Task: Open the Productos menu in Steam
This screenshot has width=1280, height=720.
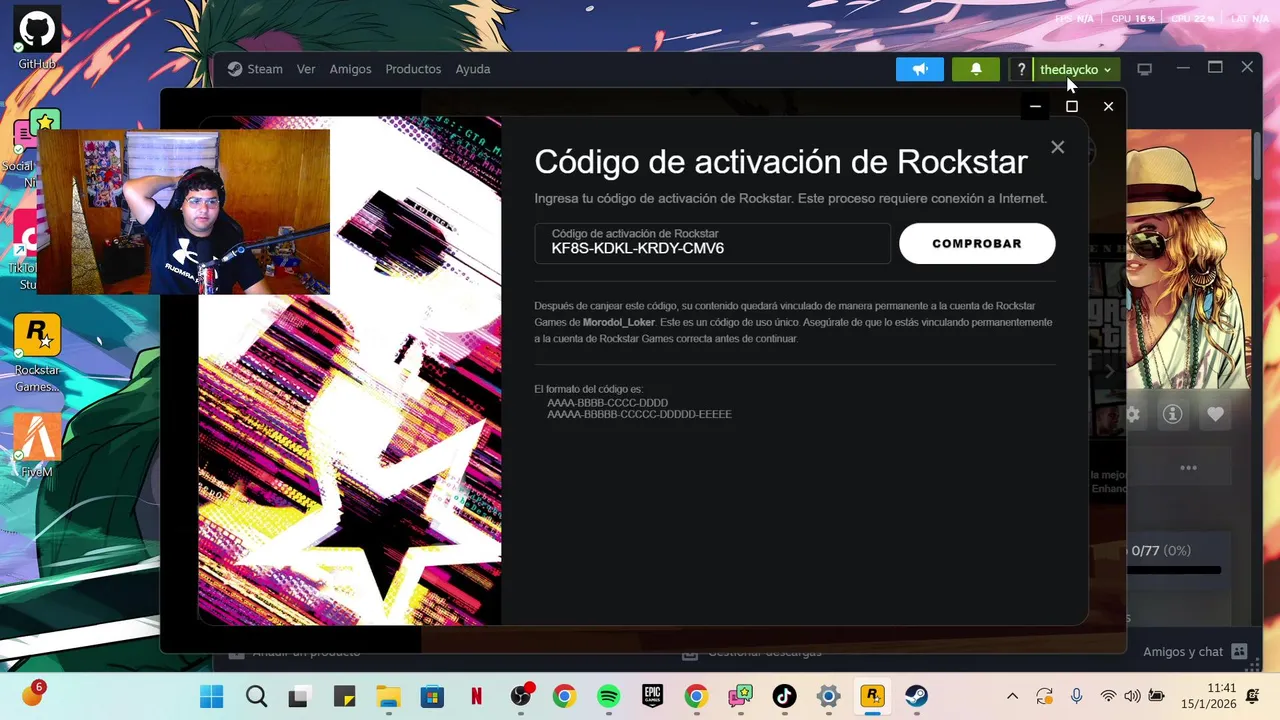Action: point(413,69)
